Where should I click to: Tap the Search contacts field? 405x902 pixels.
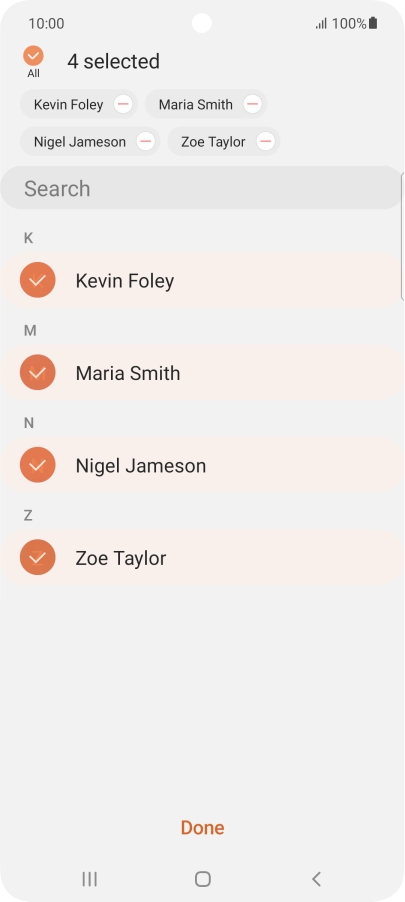tap(201, 188)
